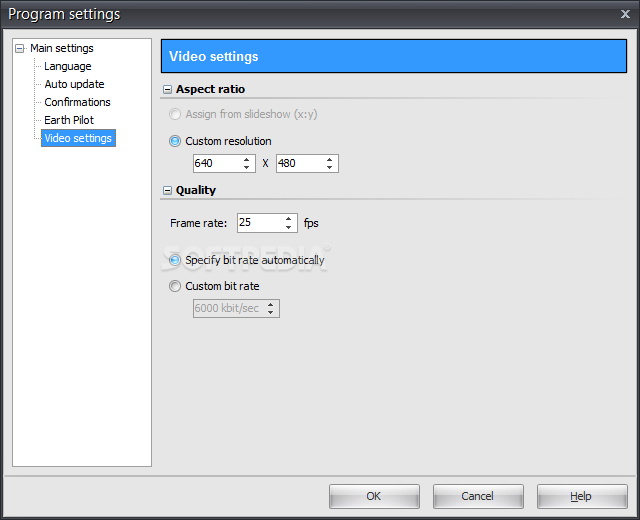640x520 pixels.
Task: Open the Earth Pilot settings page
Action: [x=69, y=120]
